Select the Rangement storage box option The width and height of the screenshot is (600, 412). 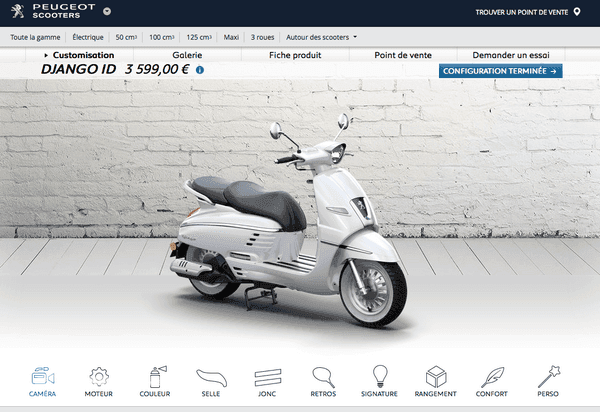[436, 382]
